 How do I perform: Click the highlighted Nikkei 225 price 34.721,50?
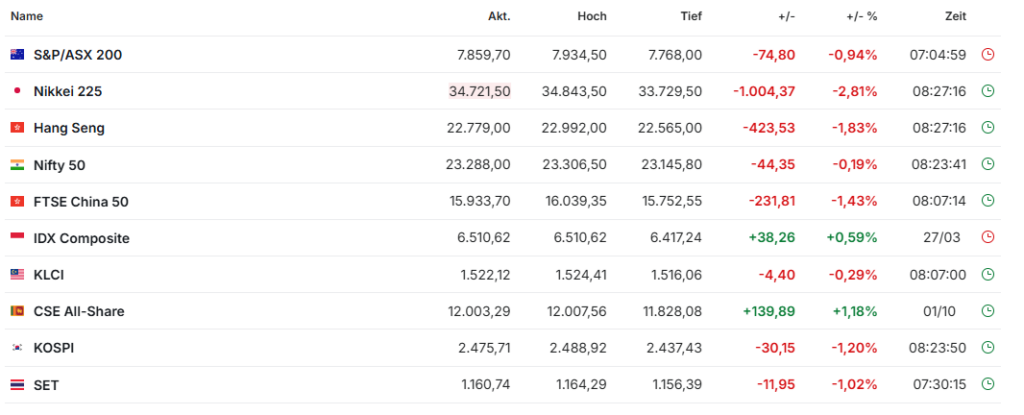pyautogui.click(x=479, y=91)
